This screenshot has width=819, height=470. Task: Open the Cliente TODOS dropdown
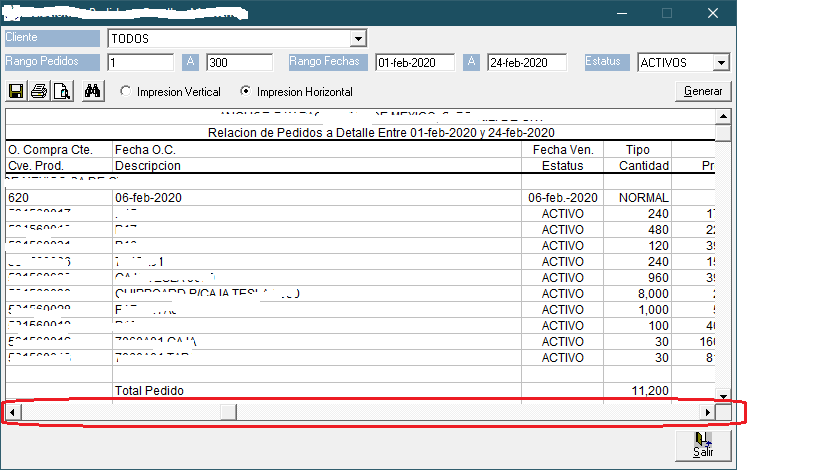358,39
